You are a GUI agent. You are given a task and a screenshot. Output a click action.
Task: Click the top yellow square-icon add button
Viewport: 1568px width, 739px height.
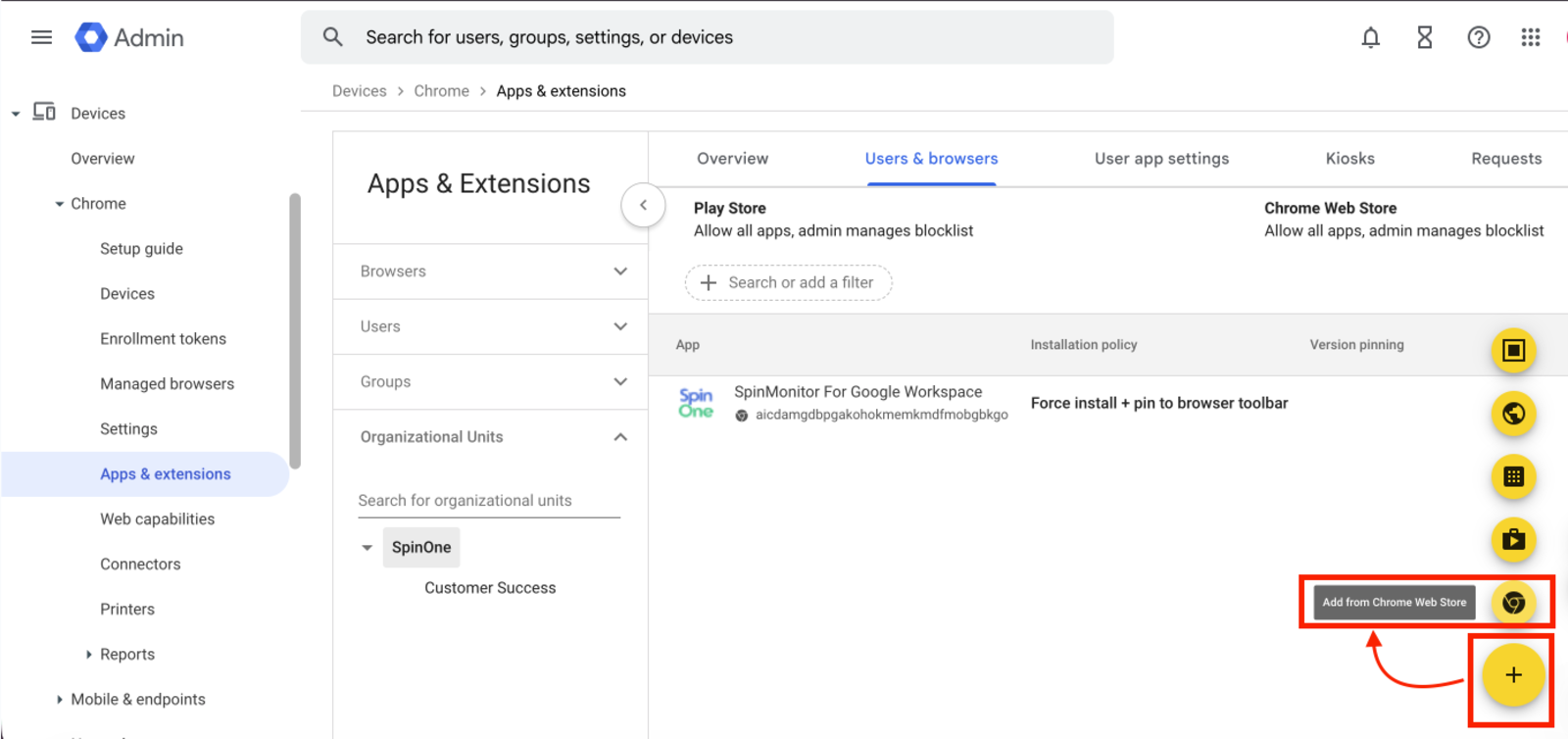point(1514,350)
